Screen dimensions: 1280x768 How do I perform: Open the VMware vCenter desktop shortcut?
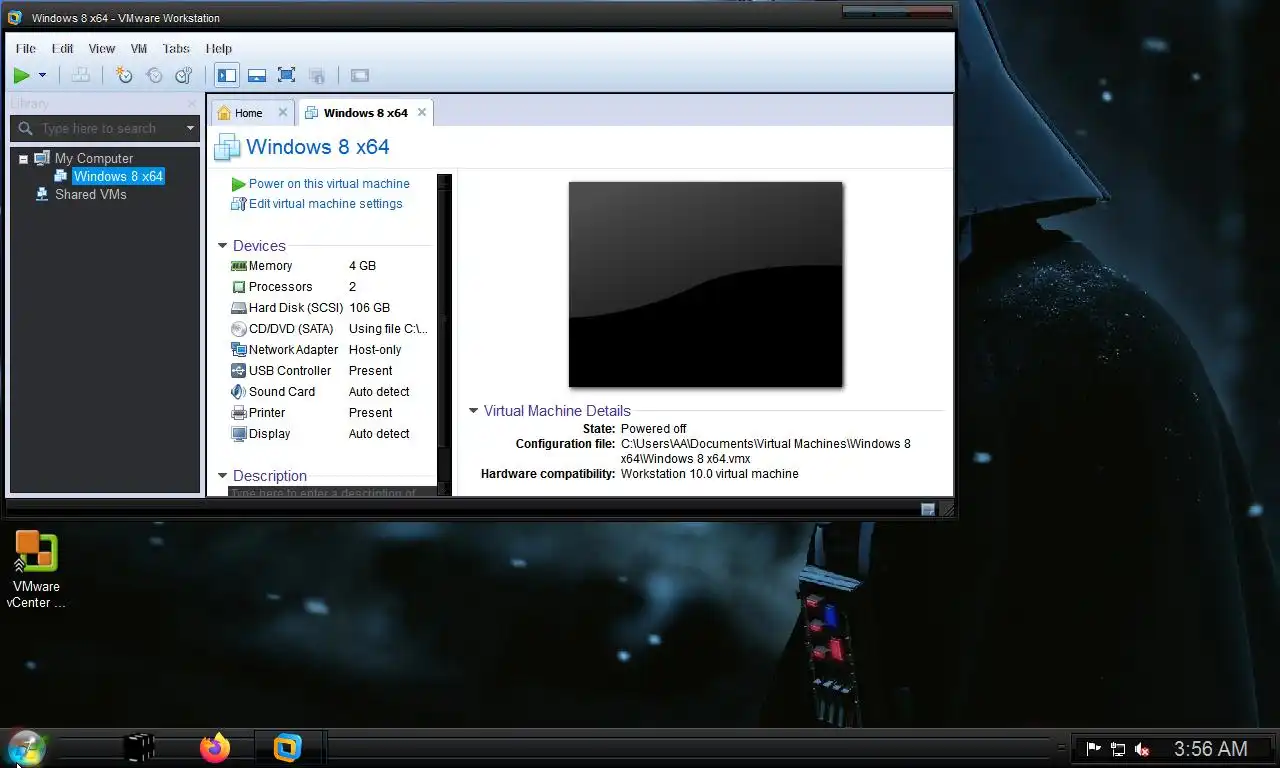tap(36, 570)
